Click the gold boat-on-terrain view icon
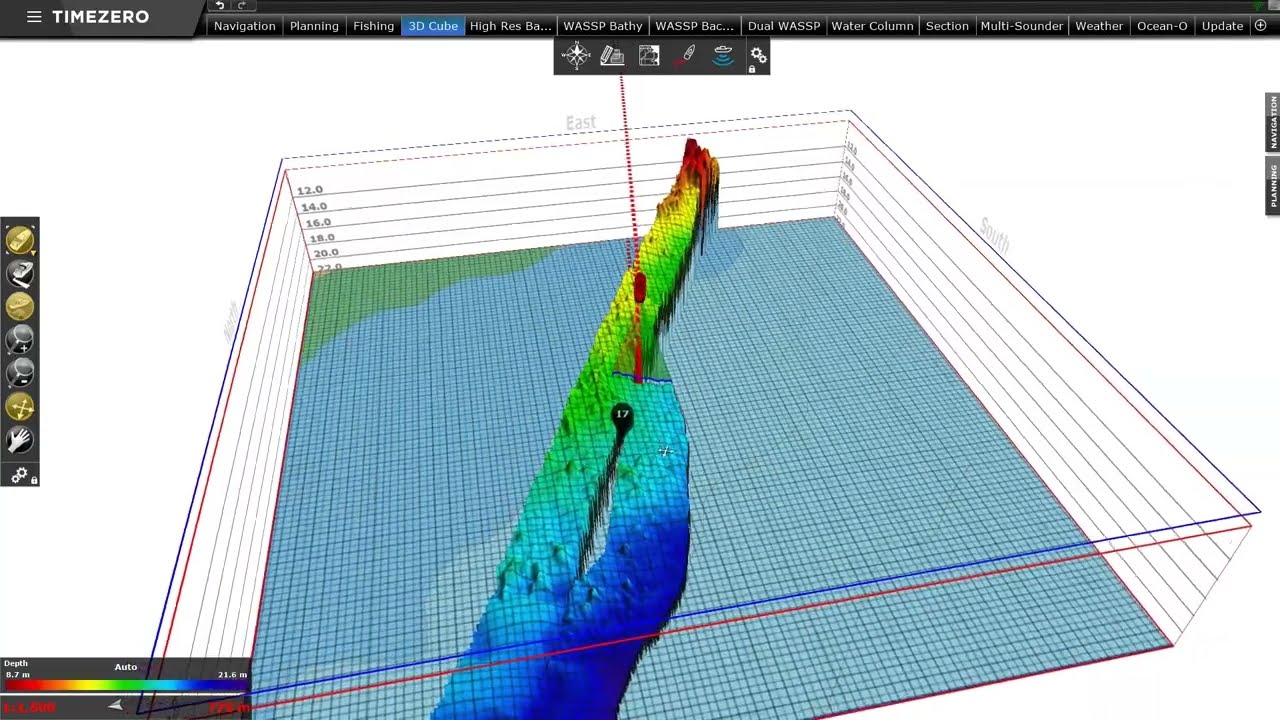 (x=20, y=306)
